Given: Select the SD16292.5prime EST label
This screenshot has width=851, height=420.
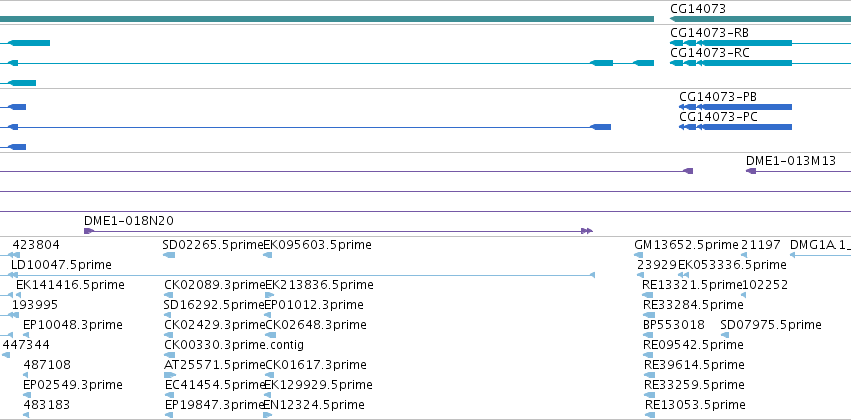Looking at the screenshot, I should [x=214, y=305].
